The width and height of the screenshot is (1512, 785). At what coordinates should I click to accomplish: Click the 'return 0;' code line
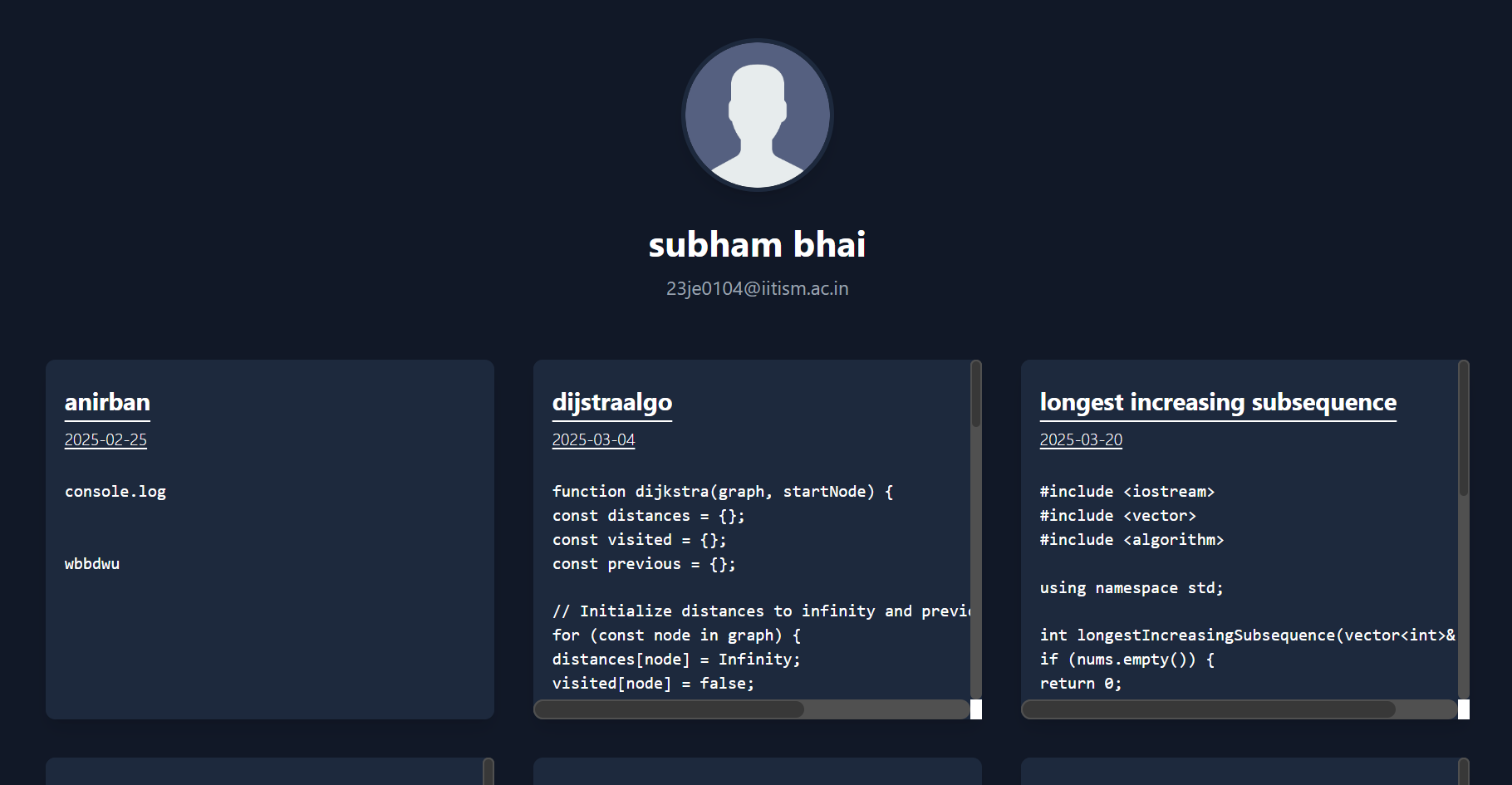[x=1080, y=684]
